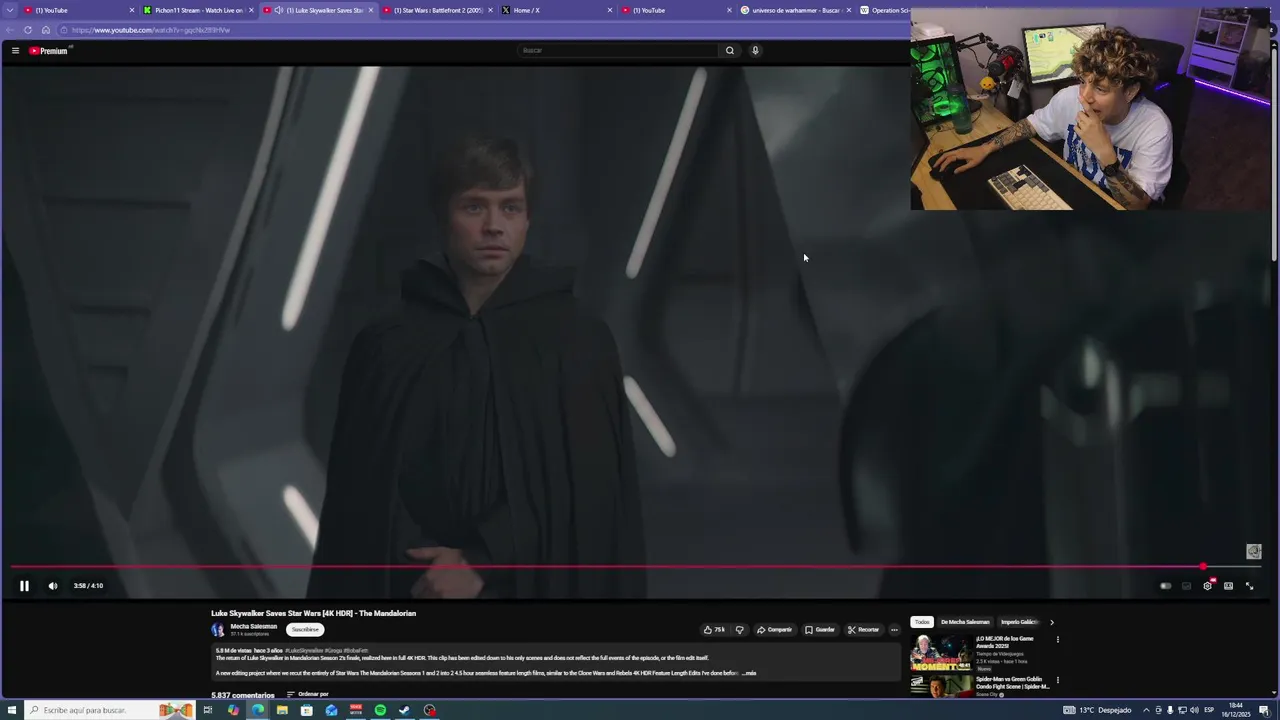
Task: Switch to theater mode view
Action: tap(1228, 586)
